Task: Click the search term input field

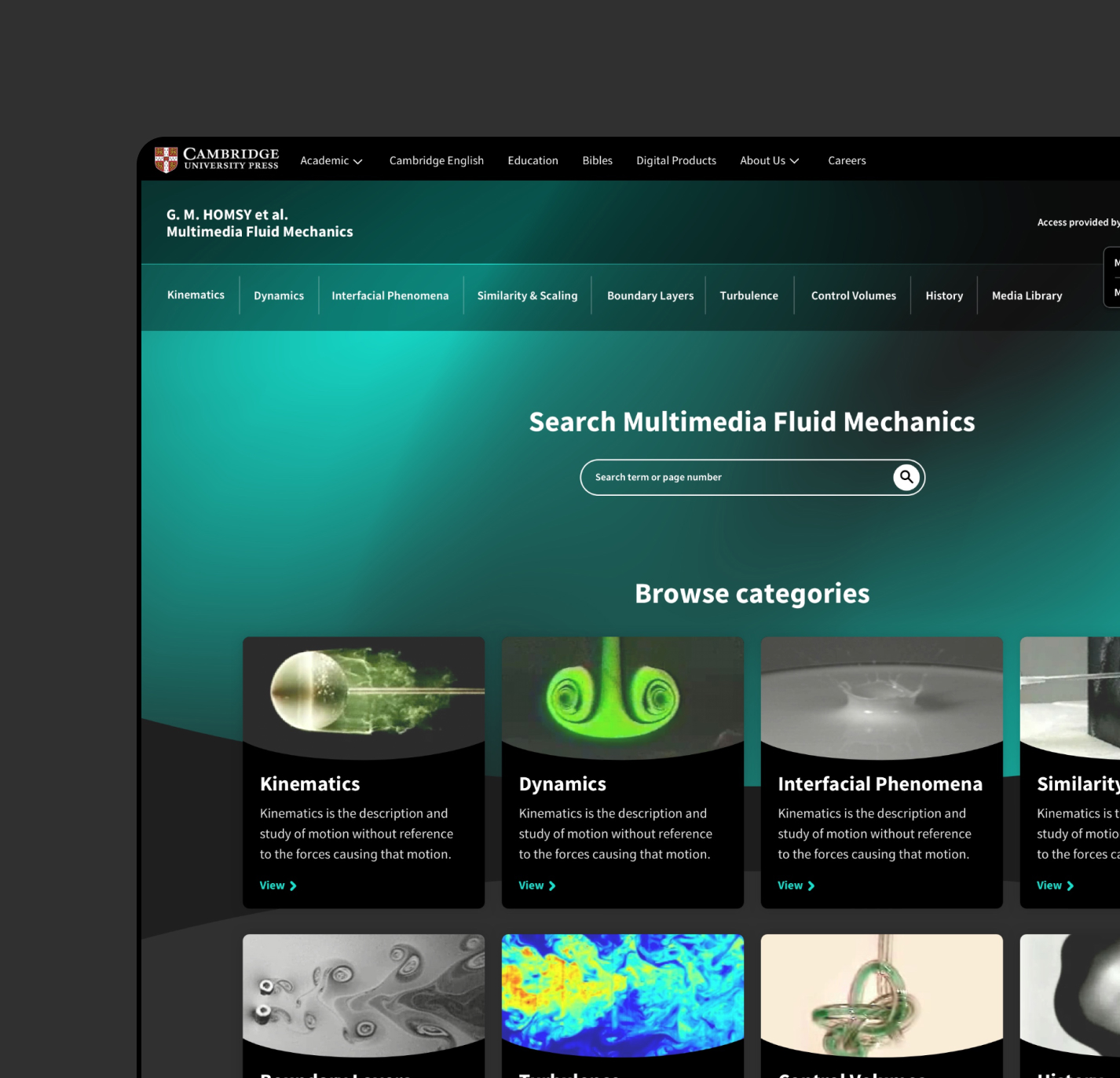Action: pyautogui.click(x=734, y=477)
